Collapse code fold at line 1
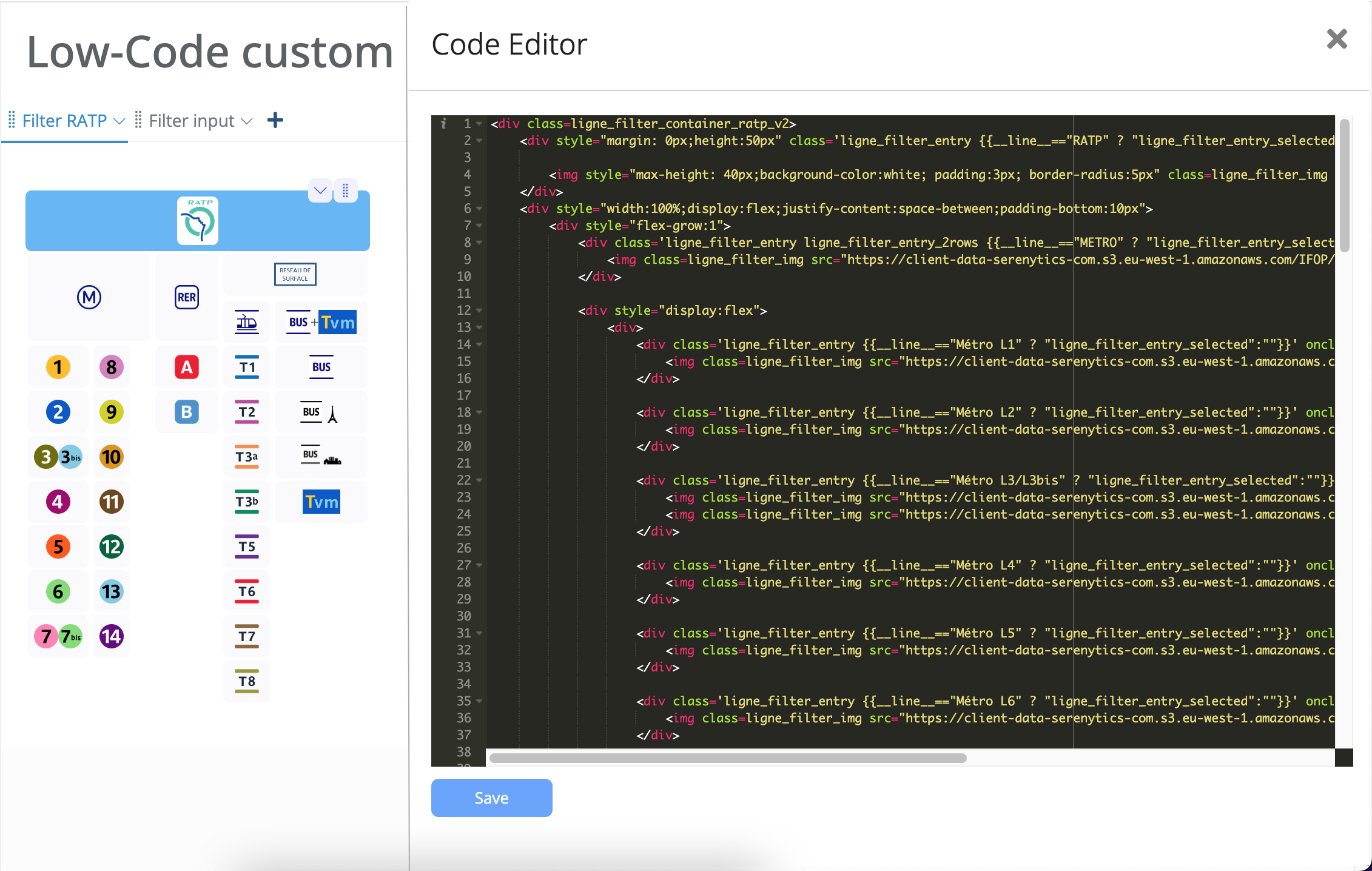Screen dimensions: 1372x871 (479, 123)
